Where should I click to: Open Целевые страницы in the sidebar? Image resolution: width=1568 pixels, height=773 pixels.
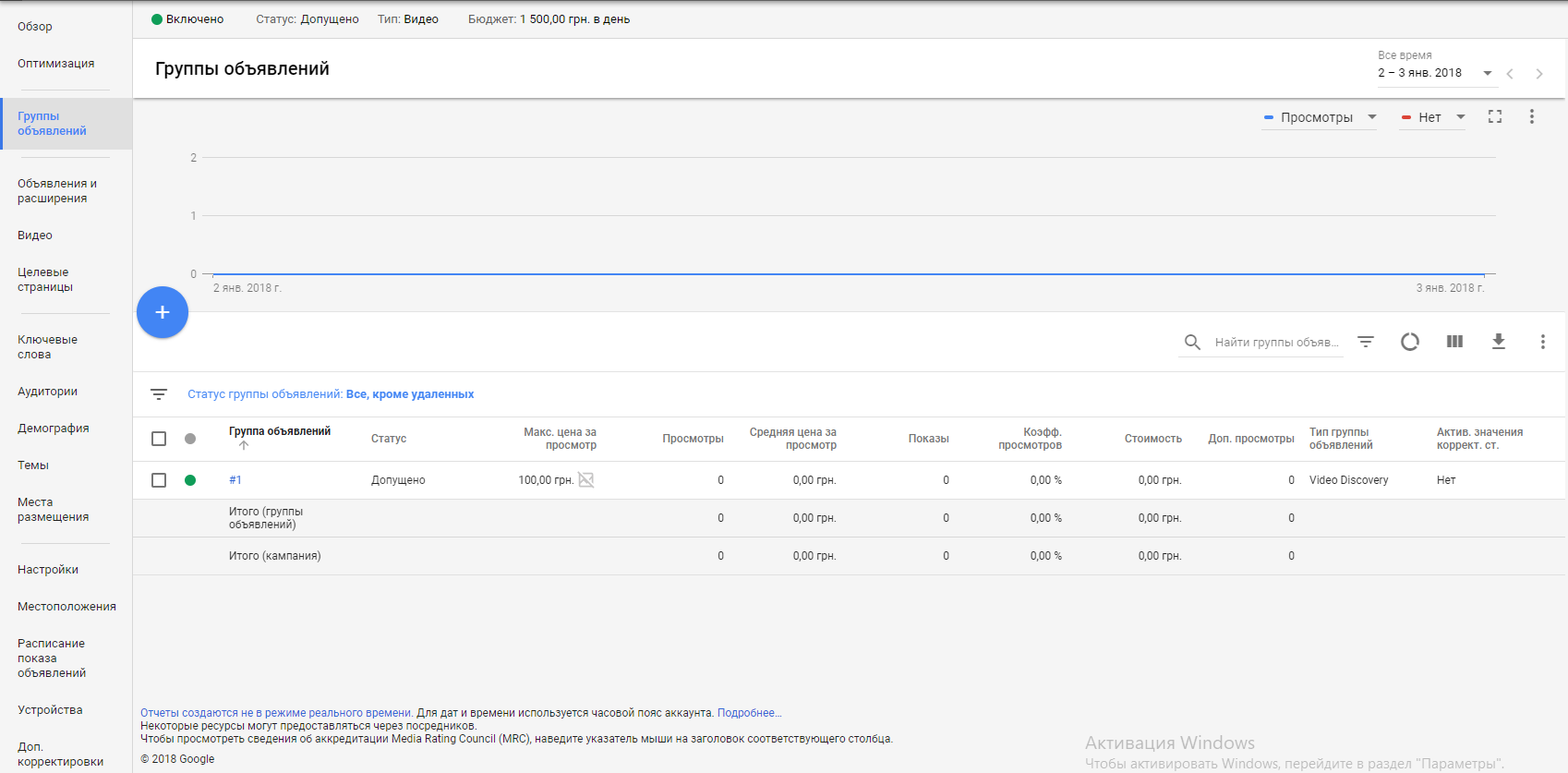click(45, 280)
